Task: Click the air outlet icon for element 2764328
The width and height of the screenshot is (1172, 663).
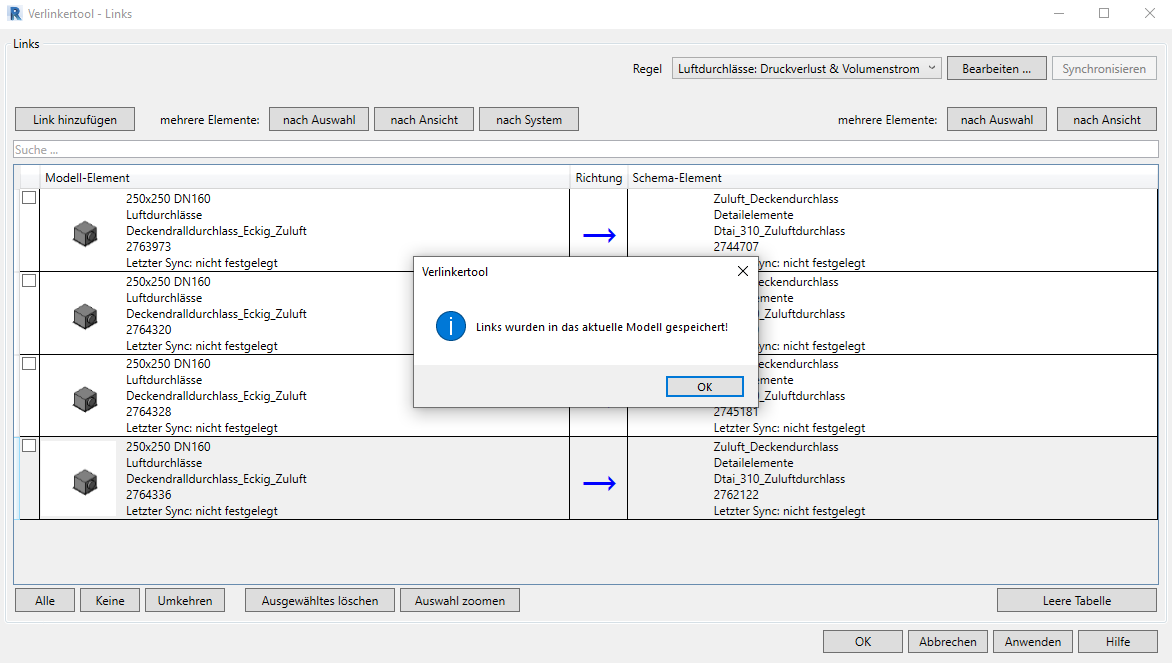Action: coord(85,399)
